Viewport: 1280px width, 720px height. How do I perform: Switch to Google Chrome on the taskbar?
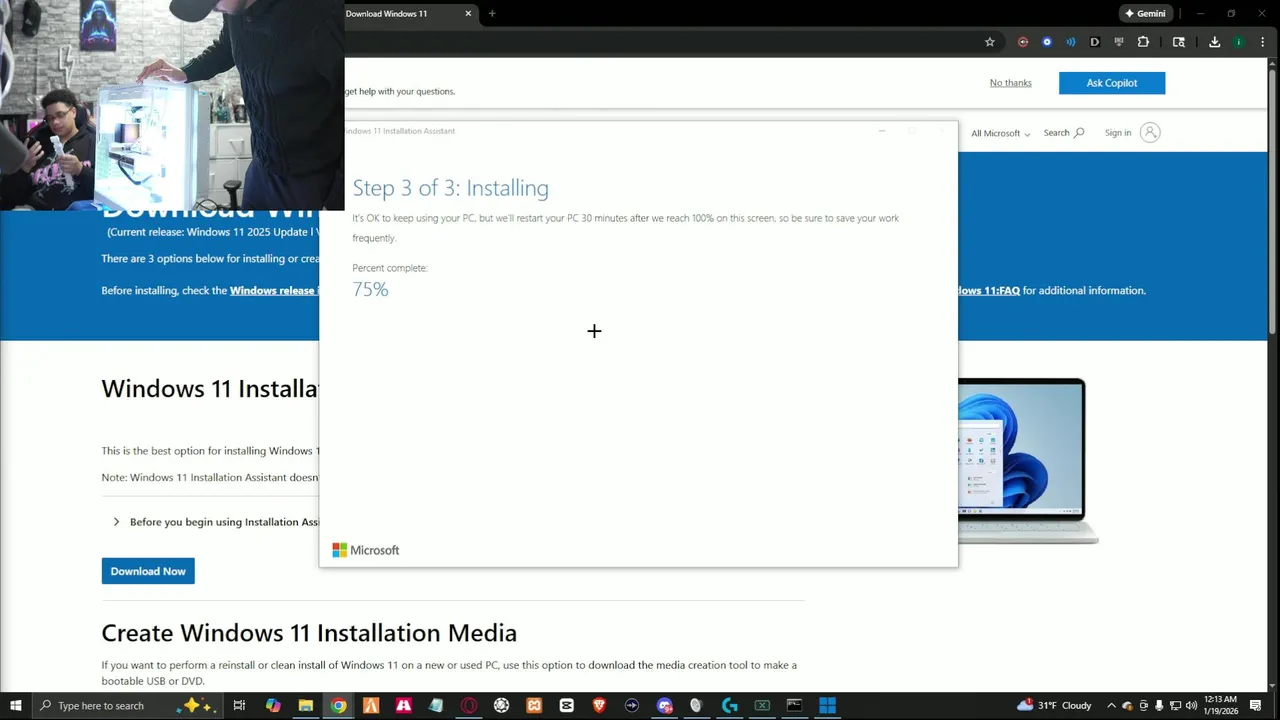[339, 706]
